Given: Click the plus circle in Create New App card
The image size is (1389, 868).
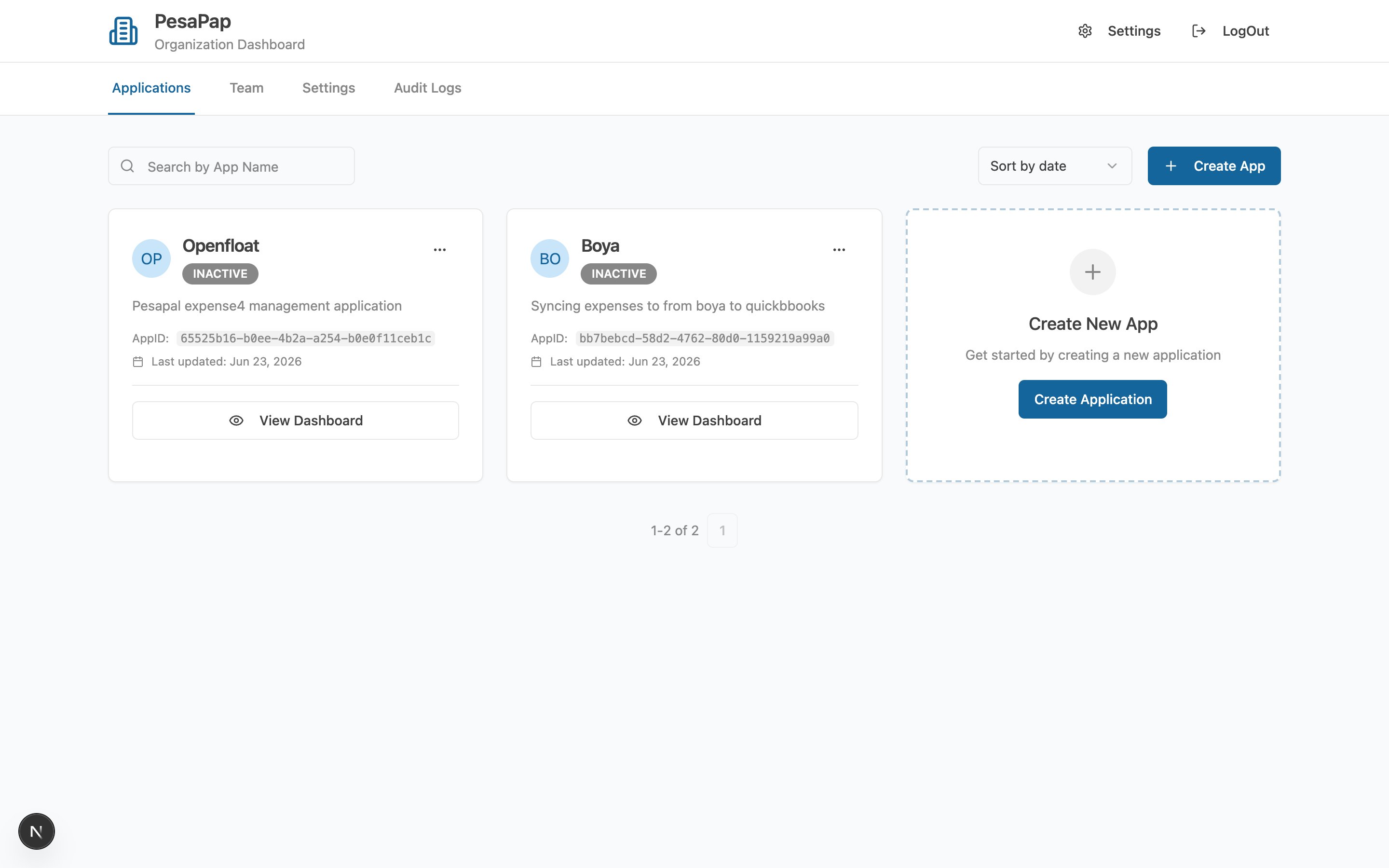Looking at the screenshot, I should click(1093, 272).
